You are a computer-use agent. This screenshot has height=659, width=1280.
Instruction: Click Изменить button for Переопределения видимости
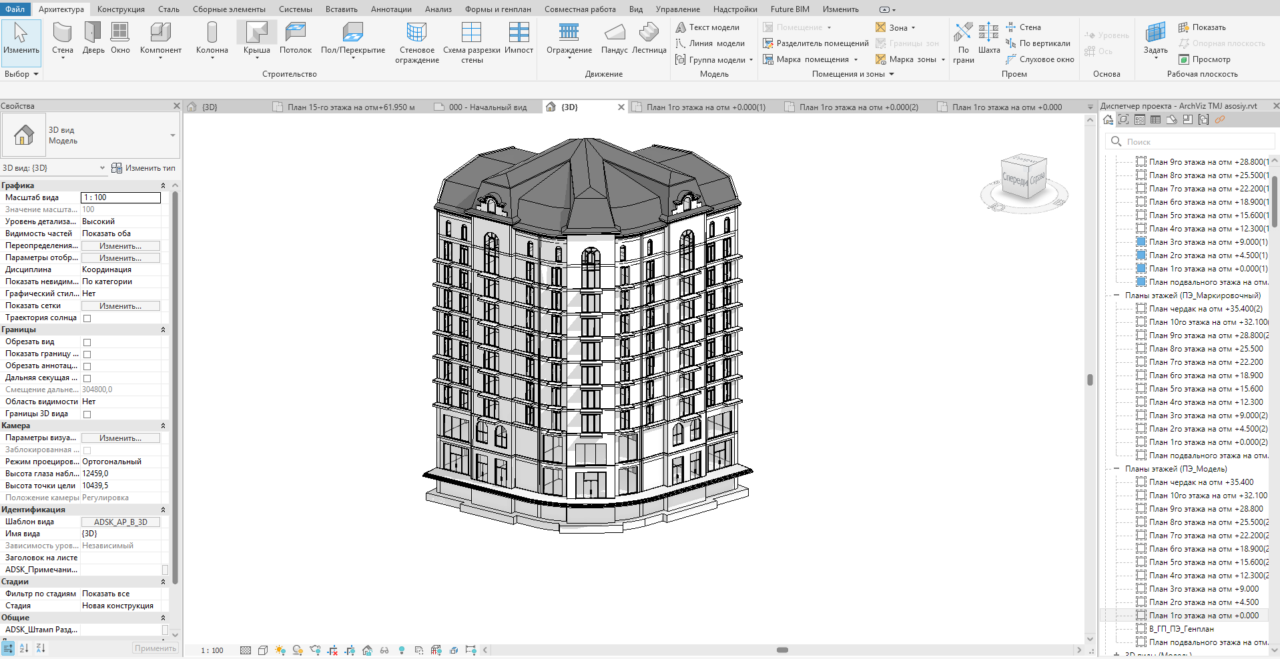click(120, 246)
